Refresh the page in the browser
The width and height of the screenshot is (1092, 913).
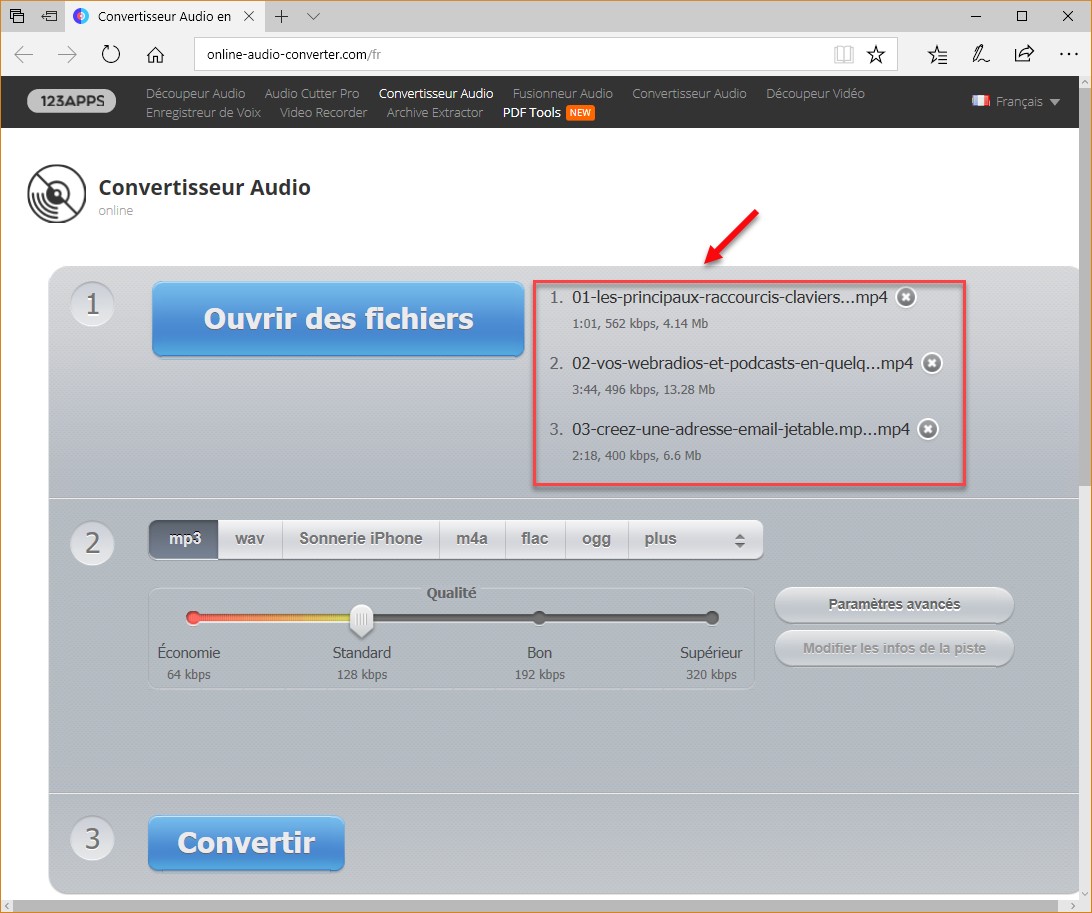pyautogui.click(x=111, y=55)
